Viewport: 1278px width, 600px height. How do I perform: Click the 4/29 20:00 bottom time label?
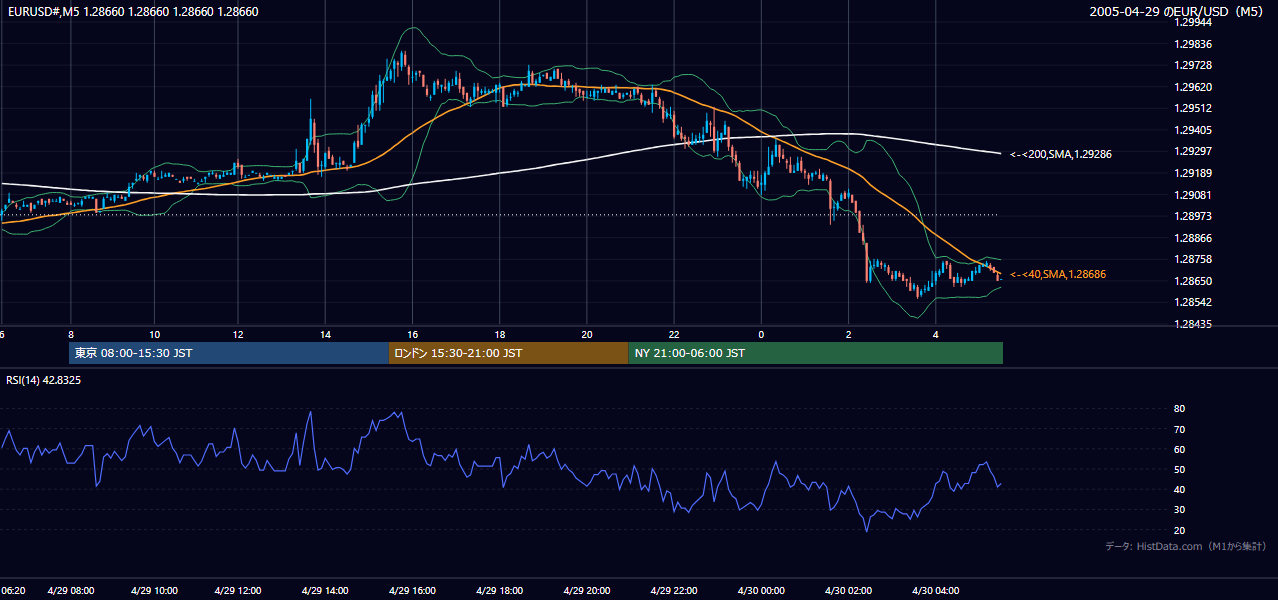coord(587,591)
